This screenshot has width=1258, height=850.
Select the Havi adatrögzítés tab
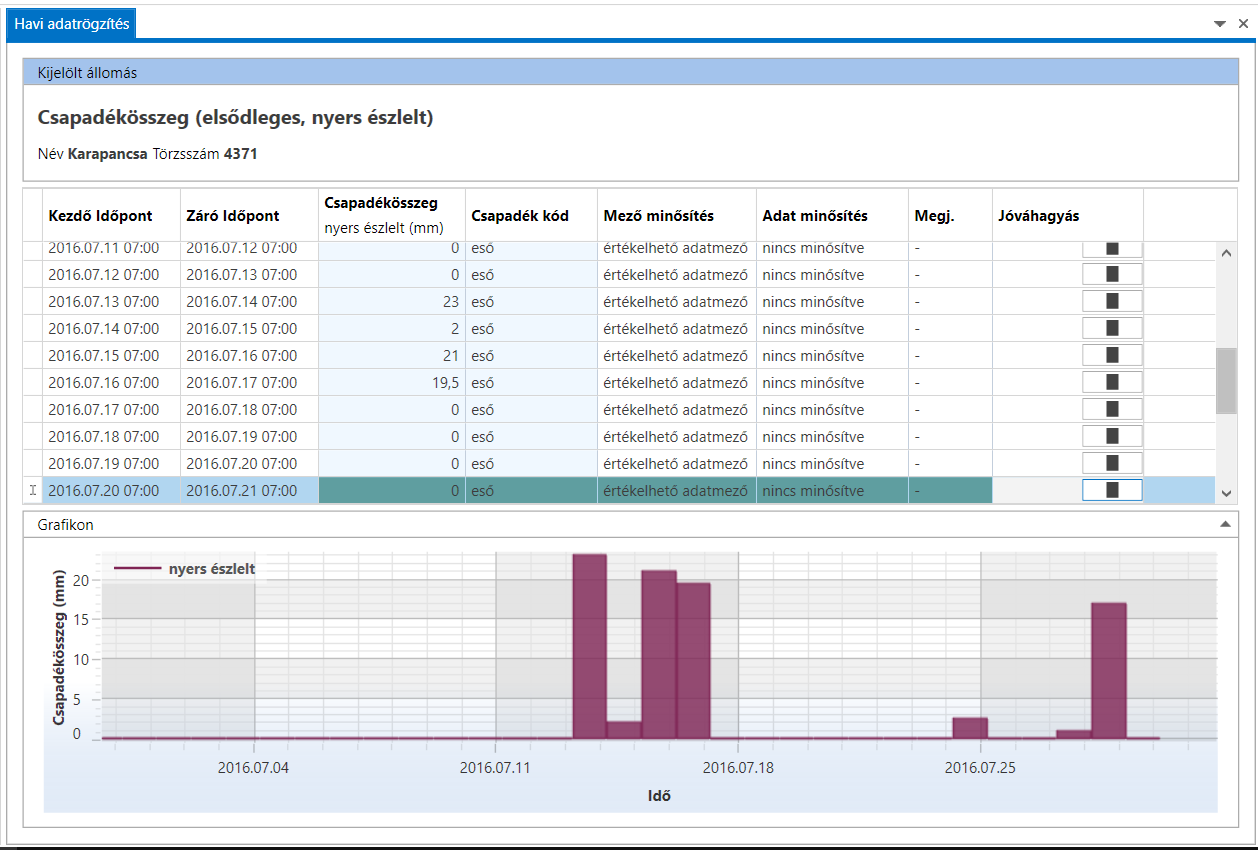(x=72, y=24)
